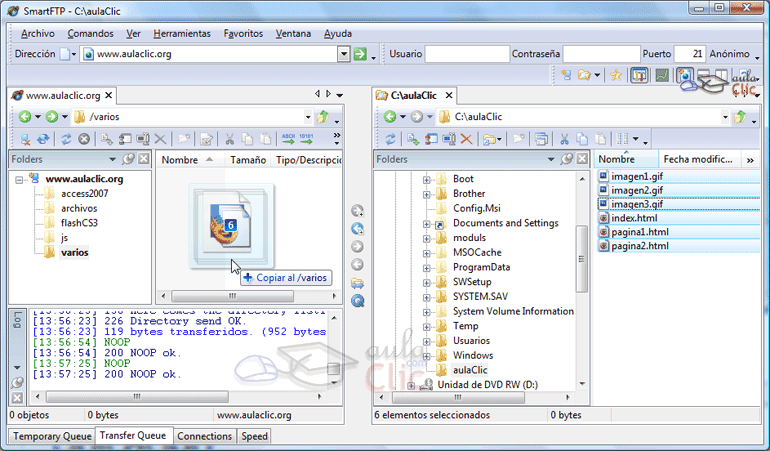Expand the ProgramData folder node
Screen dimensions: 770x451
click(426, 268)
